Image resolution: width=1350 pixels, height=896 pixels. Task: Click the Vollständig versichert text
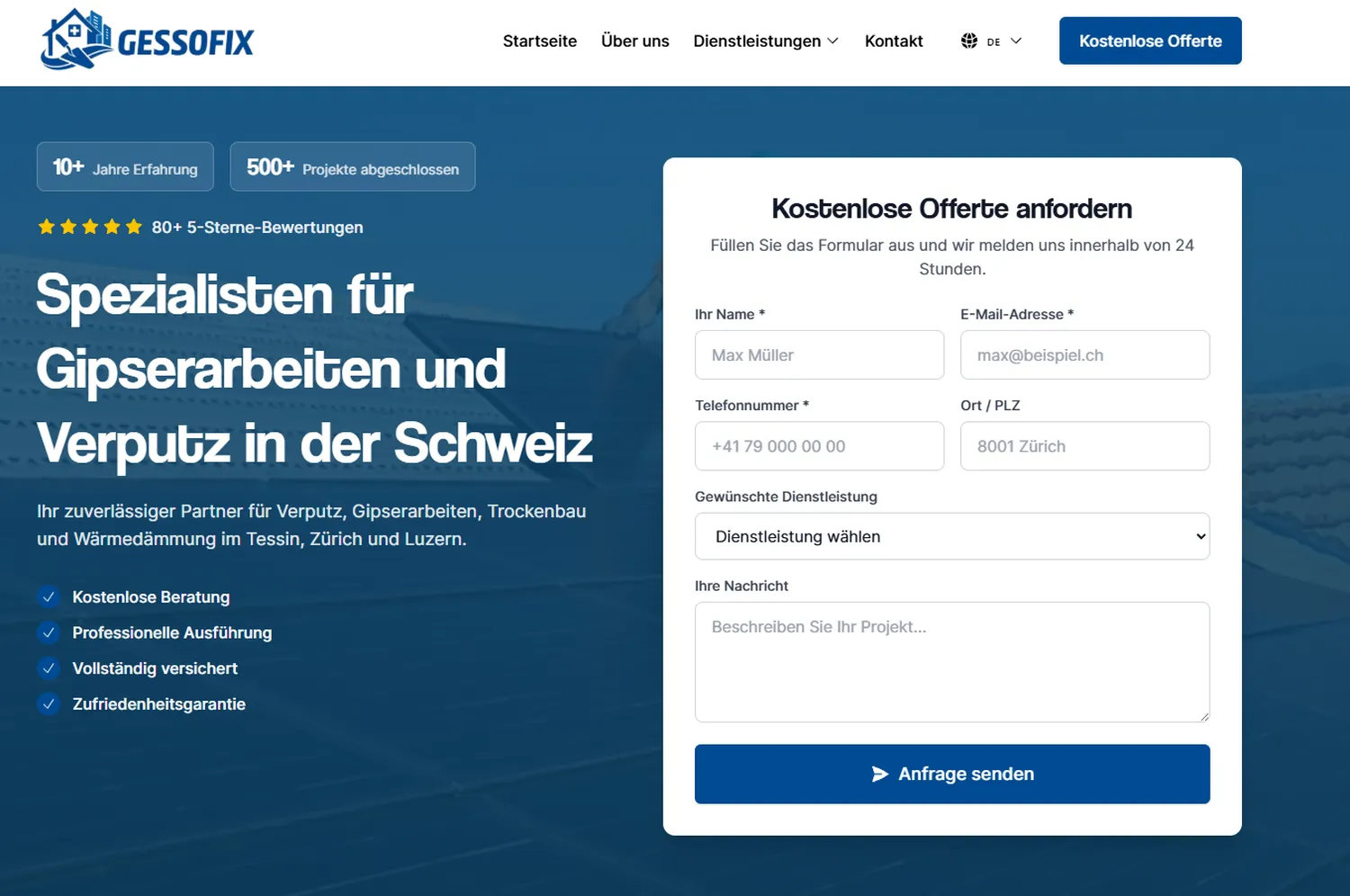(155, 668)
